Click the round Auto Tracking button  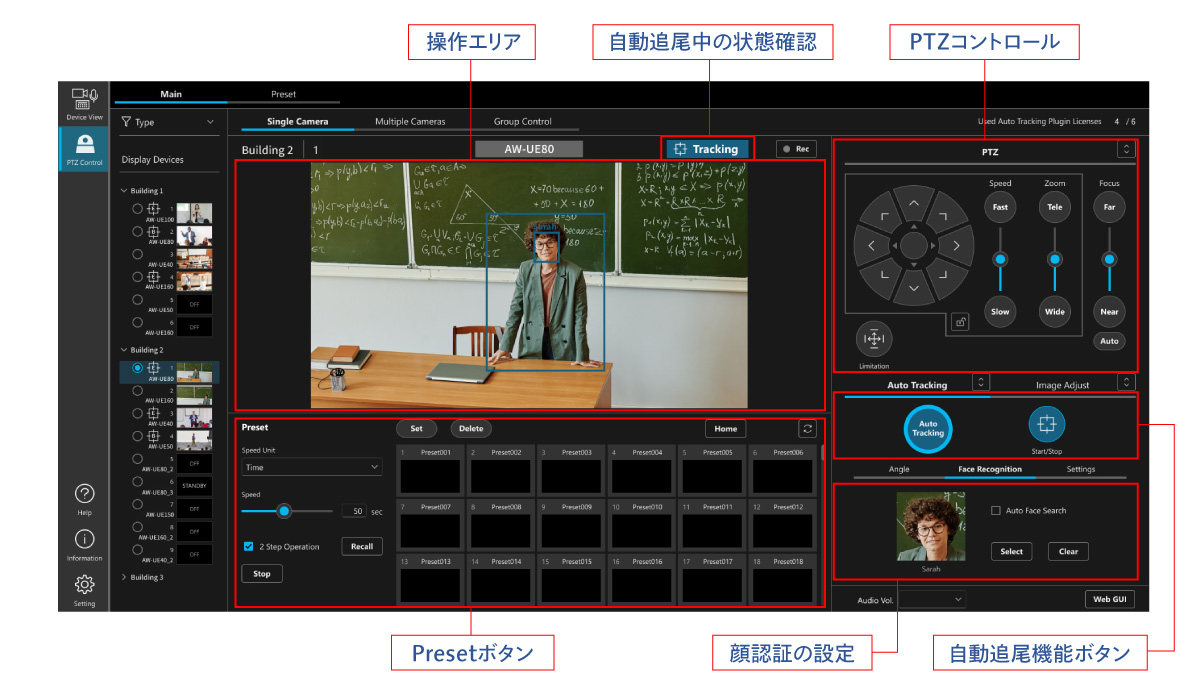928,428
